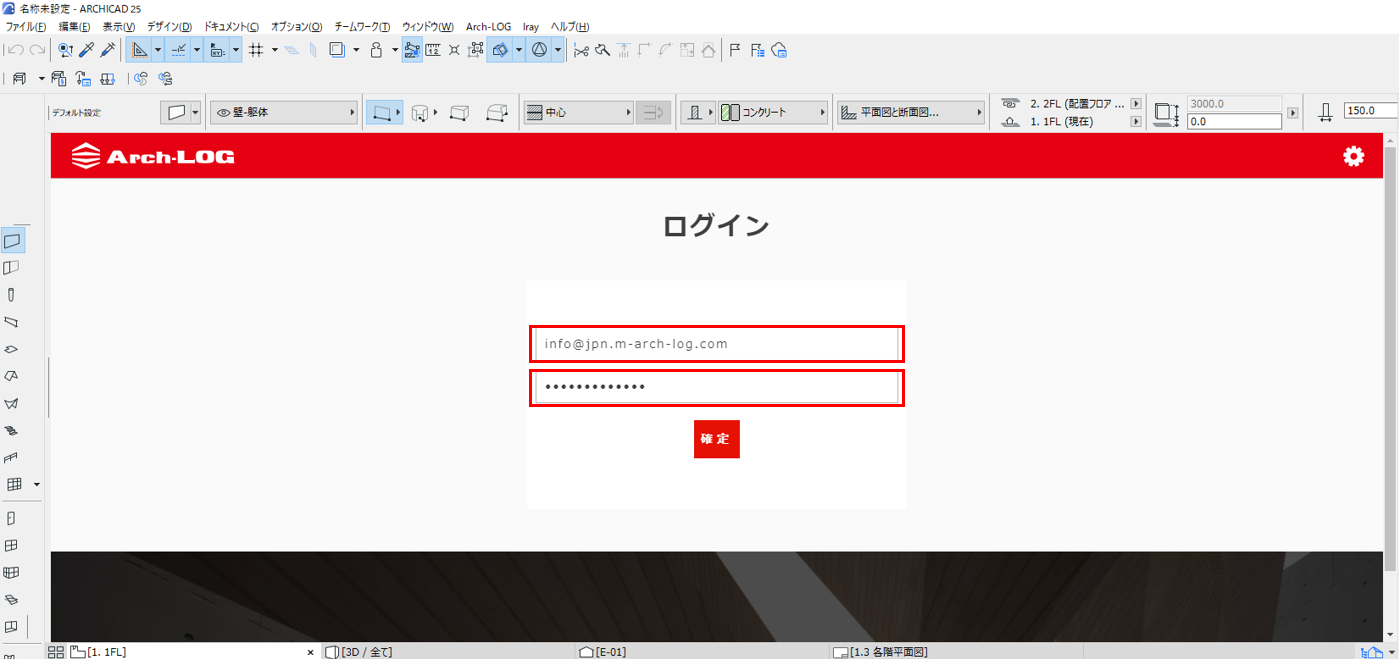
Task: Open the 中心 reference line dropdown
Action: coord(579,113)
